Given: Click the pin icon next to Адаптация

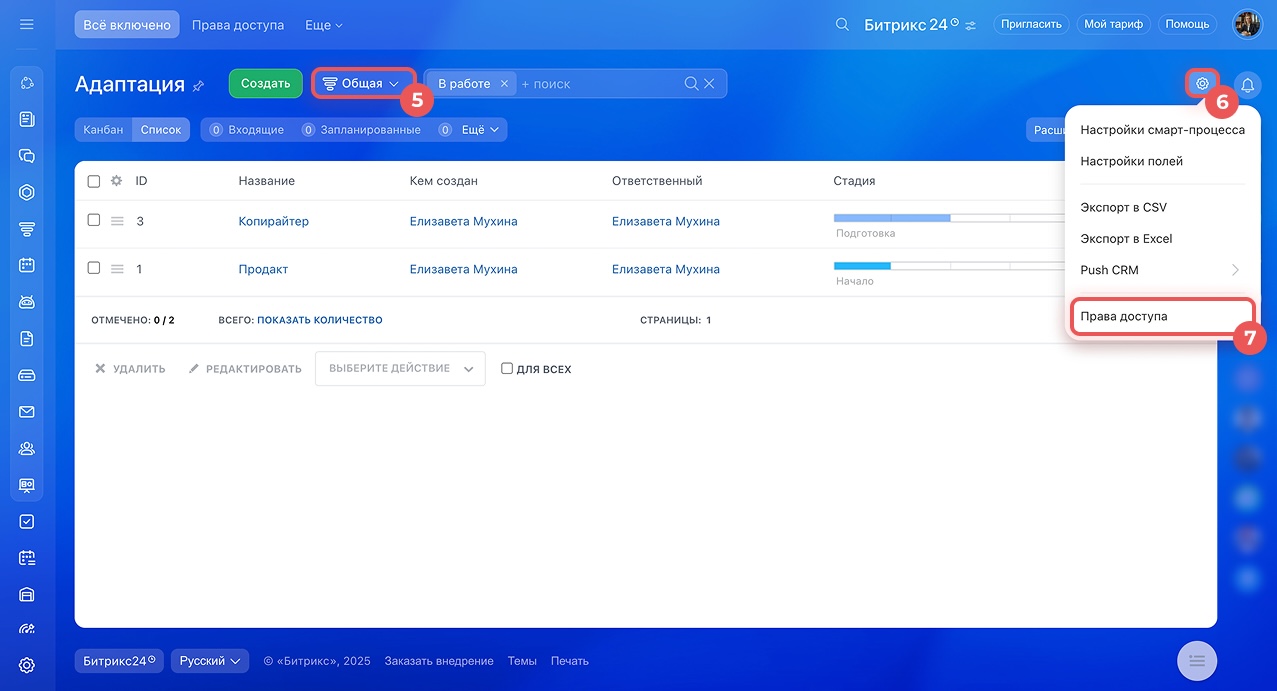Looking at the screenshot, I should click(x=198, y=86).
